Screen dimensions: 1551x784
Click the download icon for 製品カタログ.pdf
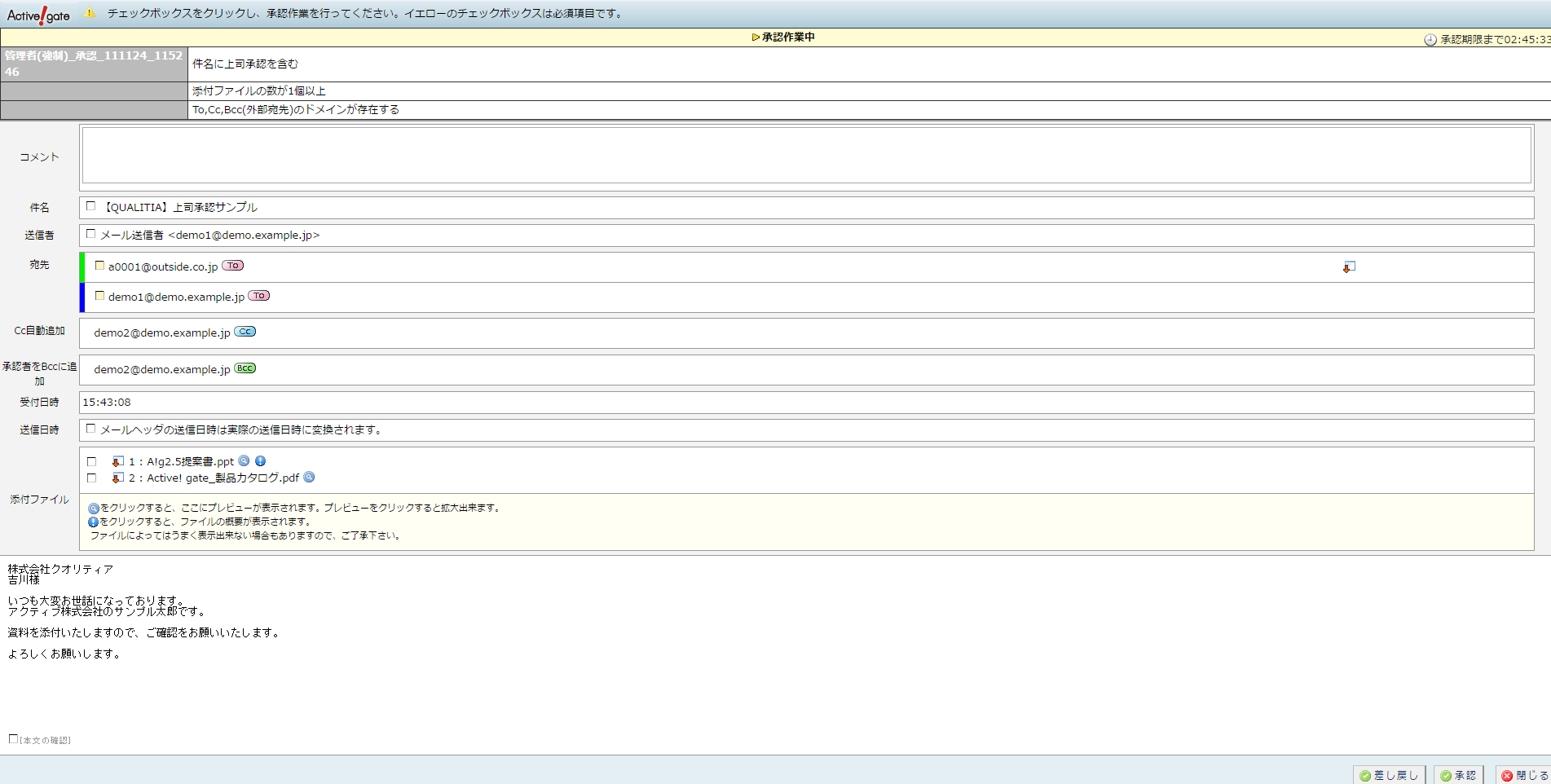(x=118, y=478)
